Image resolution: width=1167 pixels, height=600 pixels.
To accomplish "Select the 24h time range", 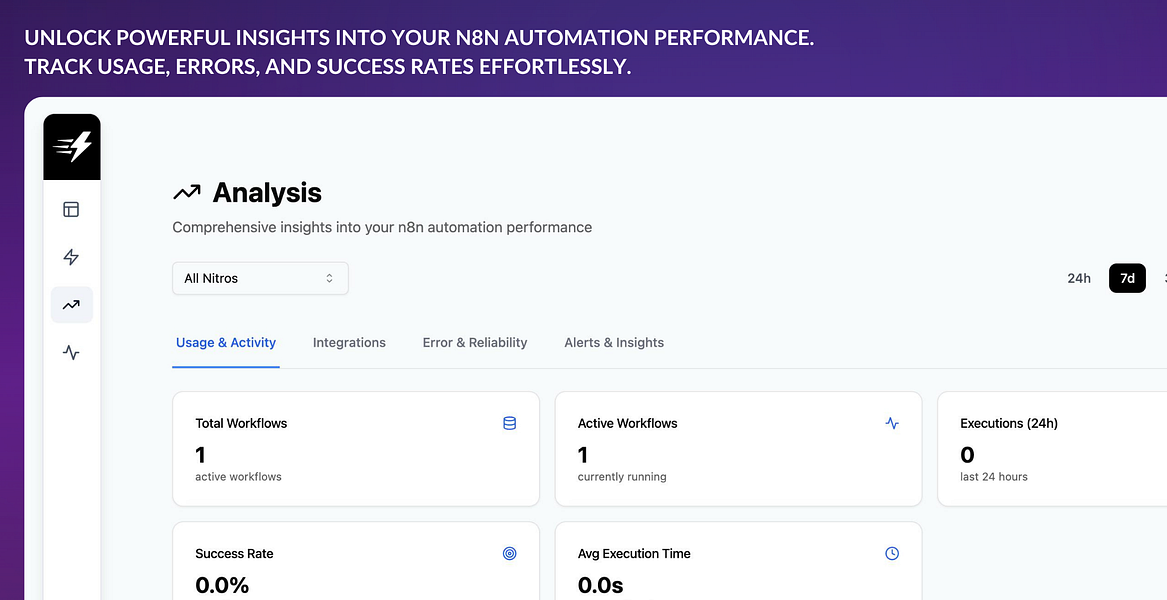I will coord(1079,278).
